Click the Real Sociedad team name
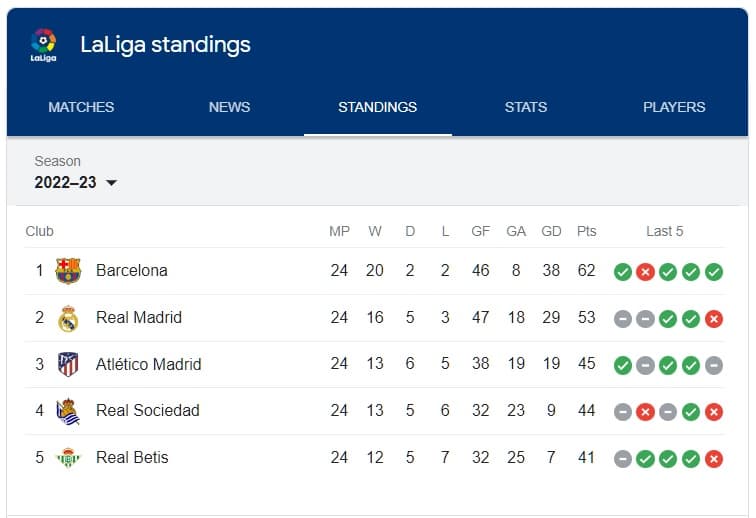Screen dimensions: 756x518 coord(148,410)
